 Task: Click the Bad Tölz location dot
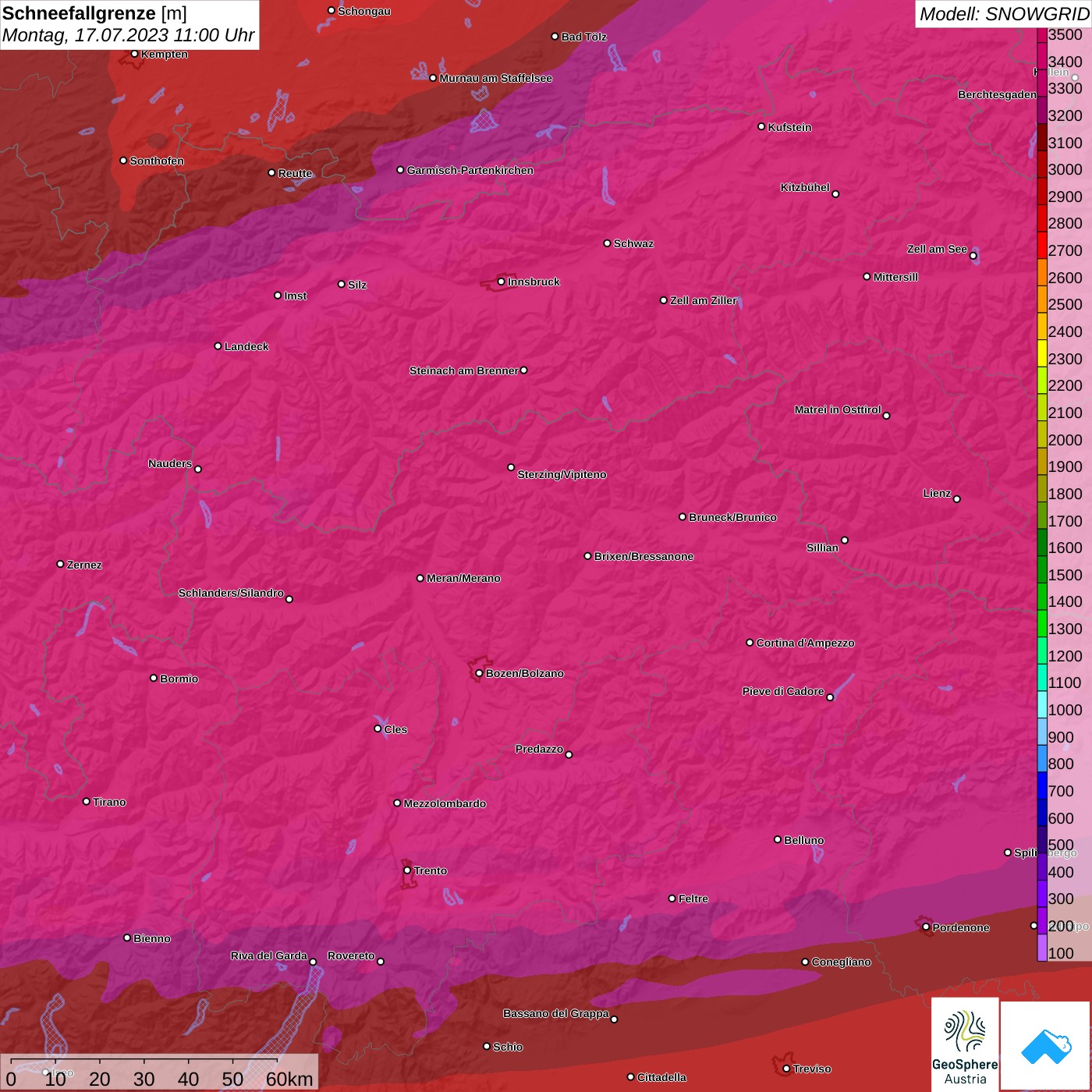tap(555, 37)
